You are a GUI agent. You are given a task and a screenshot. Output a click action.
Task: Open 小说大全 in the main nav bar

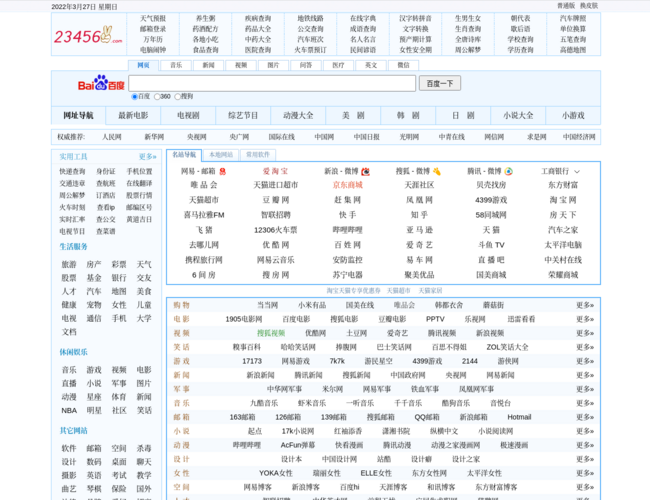tap(518, 116)
